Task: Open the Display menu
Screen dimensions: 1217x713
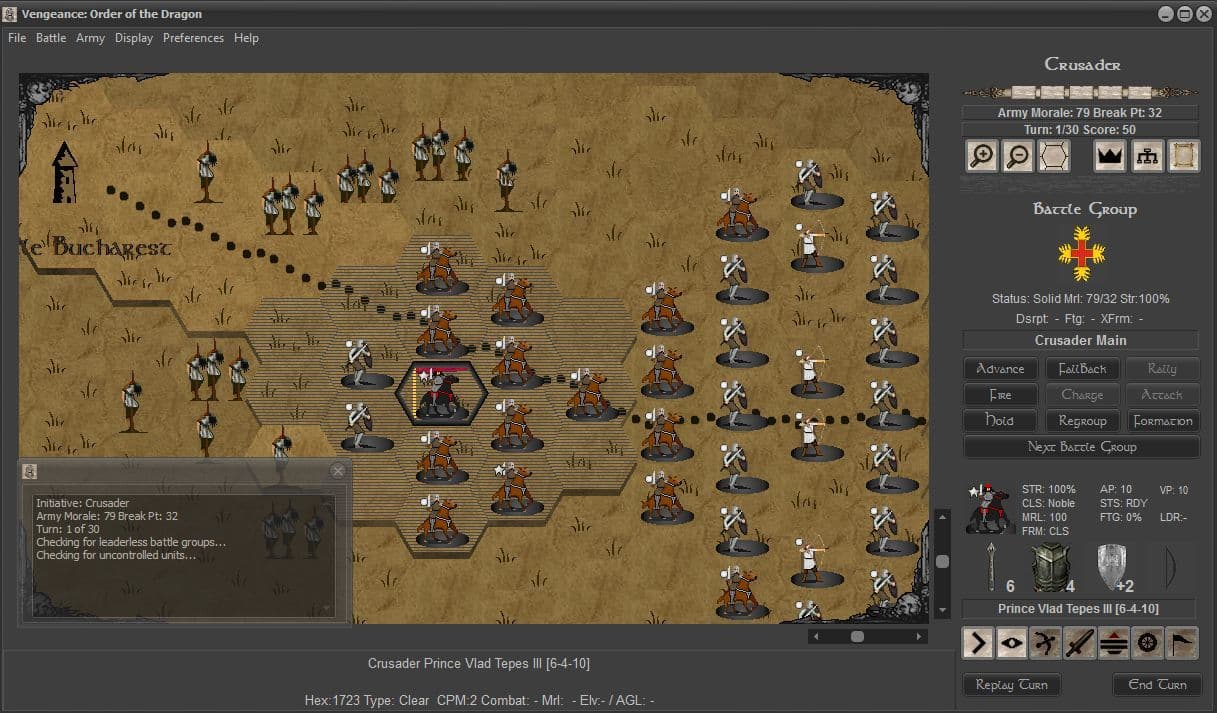Action: (x=134, y=38)
